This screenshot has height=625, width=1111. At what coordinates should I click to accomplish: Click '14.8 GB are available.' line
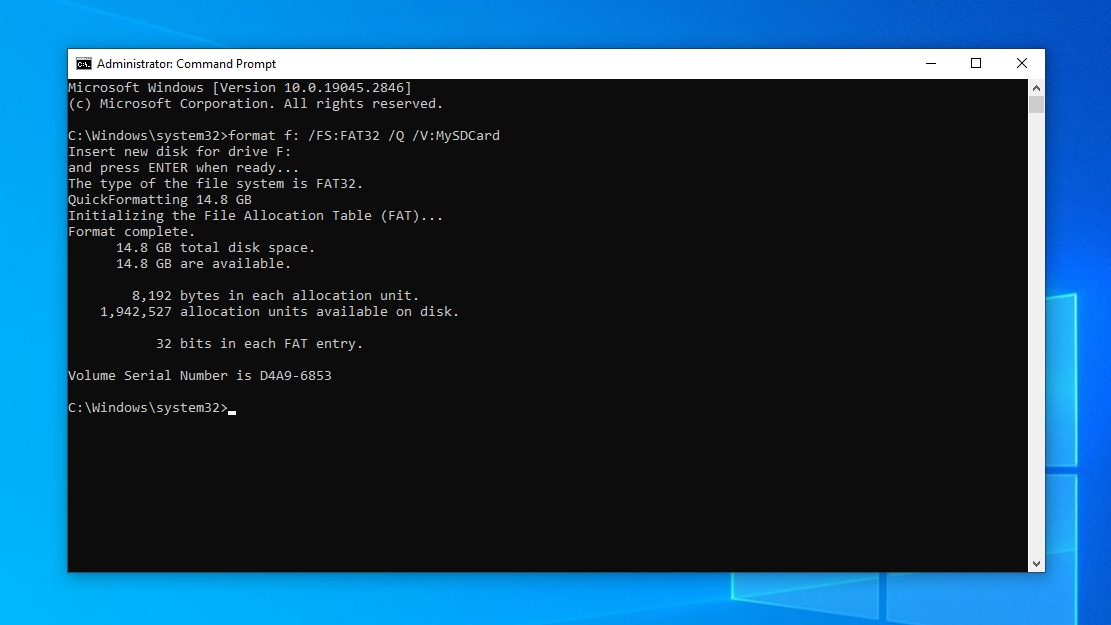[203, 264]
